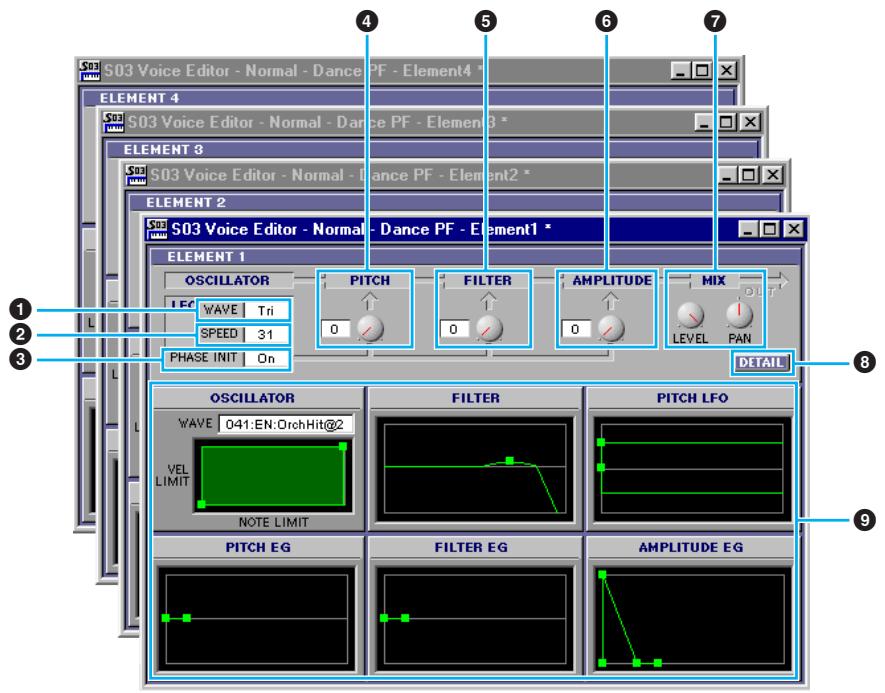Viewport: 885px width, 693px height.
Task: Click the FILTER depth value field
Action: pyautogui.click(x=454, y=329)
